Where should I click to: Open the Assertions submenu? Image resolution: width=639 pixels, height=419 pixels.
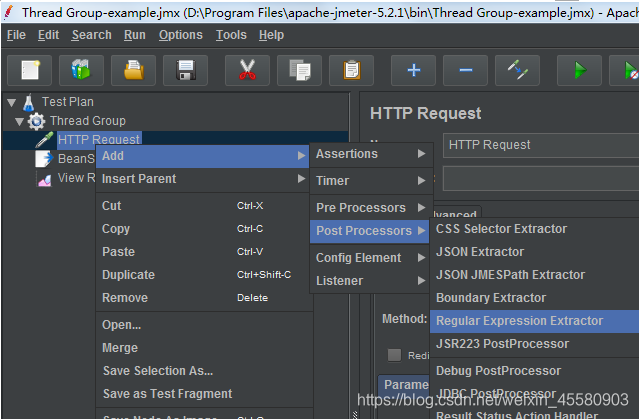point(371,154)
